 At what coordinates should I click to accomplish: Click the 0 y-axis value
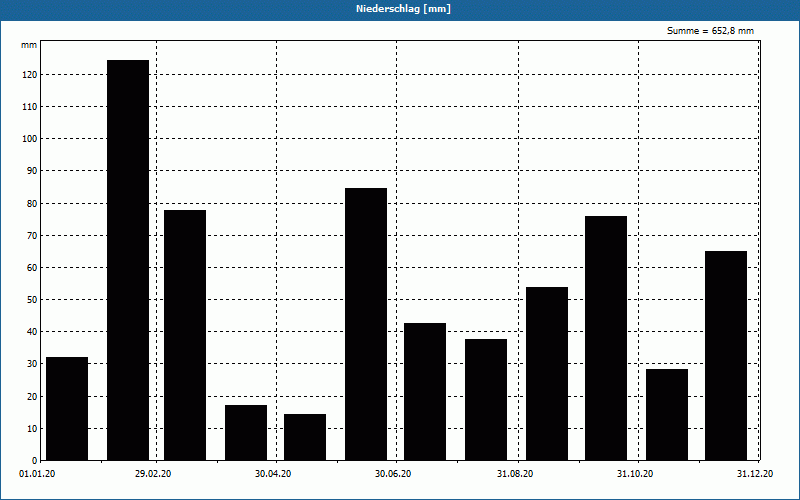35,461
